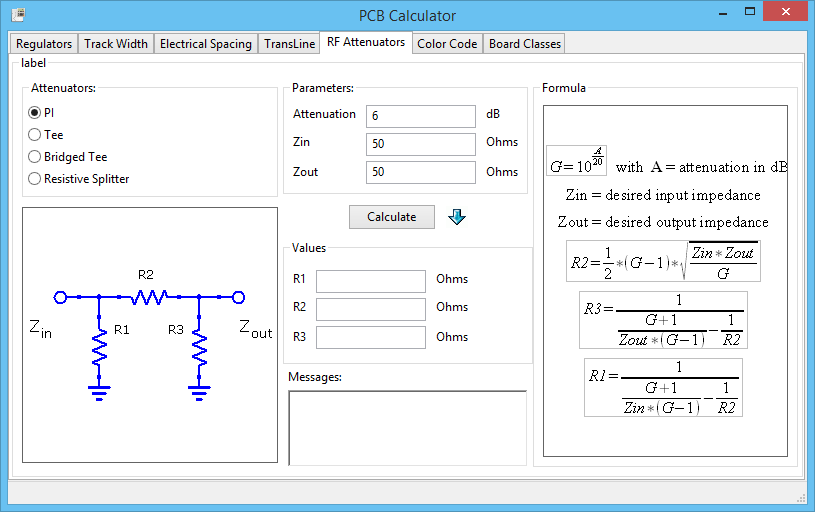Click the Zin impedance field
Viewport: 815px width, 512px height.
click(420, 144)
